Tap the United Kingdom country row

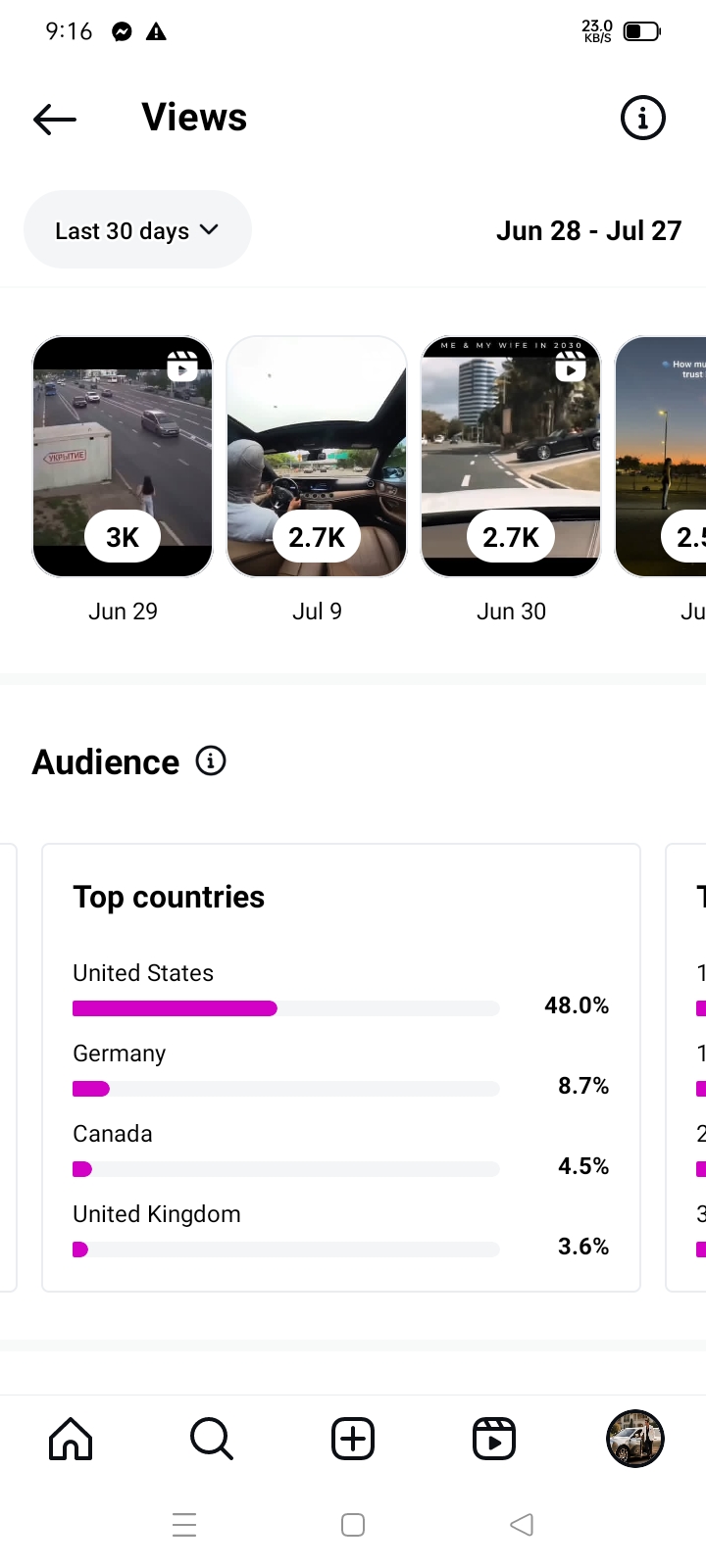click(x=340, y=1231)
